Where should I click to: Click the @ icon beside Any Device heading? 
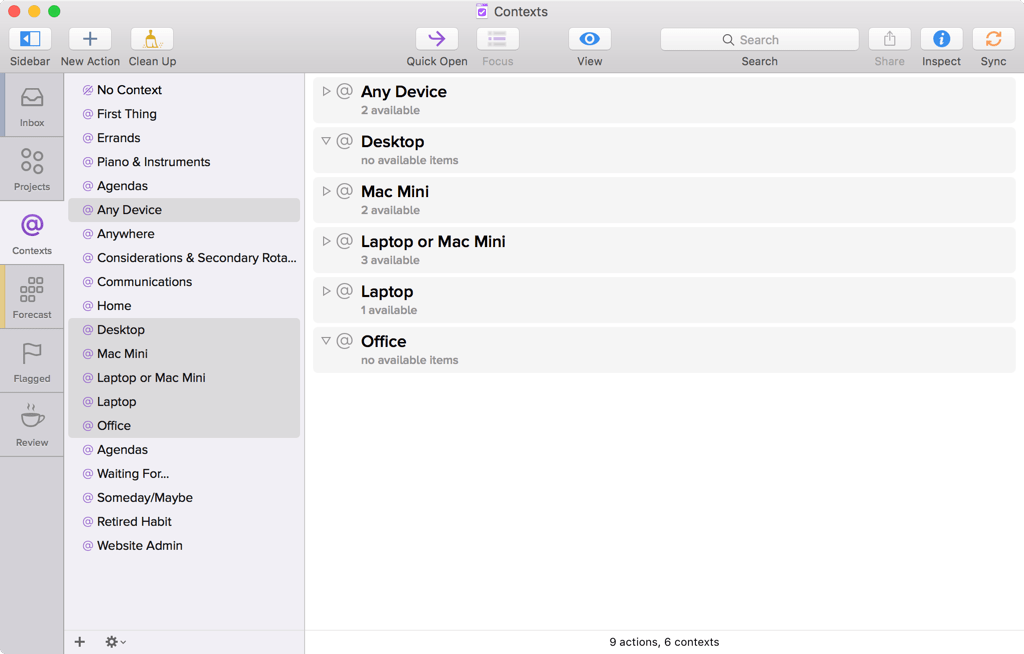[x=344, y=91]
